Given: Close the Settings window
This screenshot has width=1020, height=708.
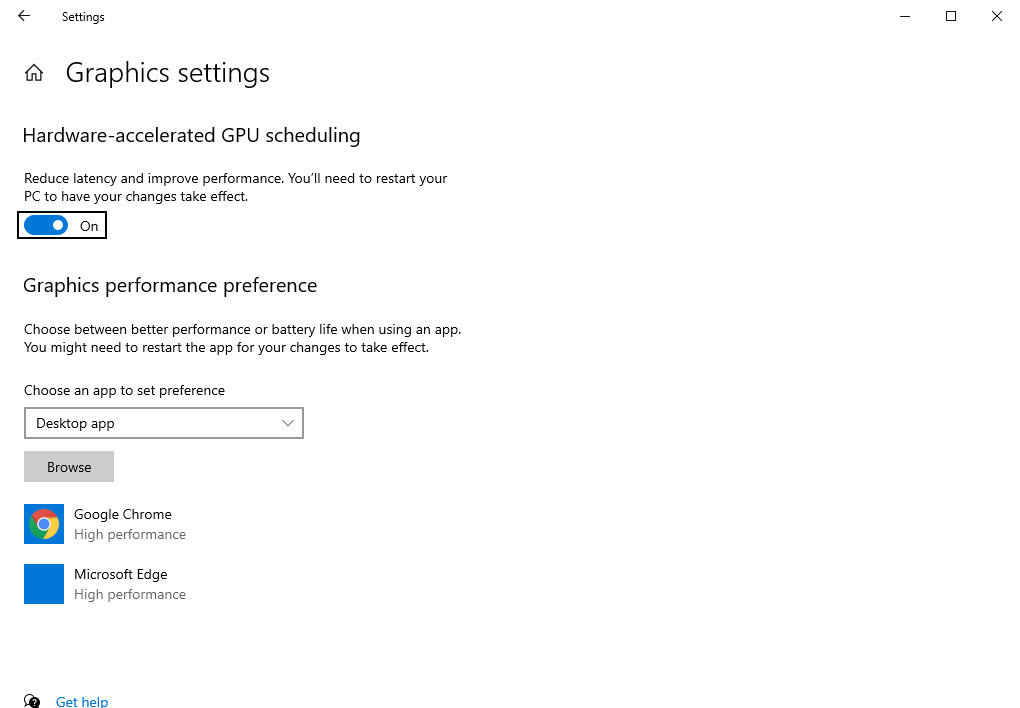Looking at the screenshot, I should click(x=997, y=16).
